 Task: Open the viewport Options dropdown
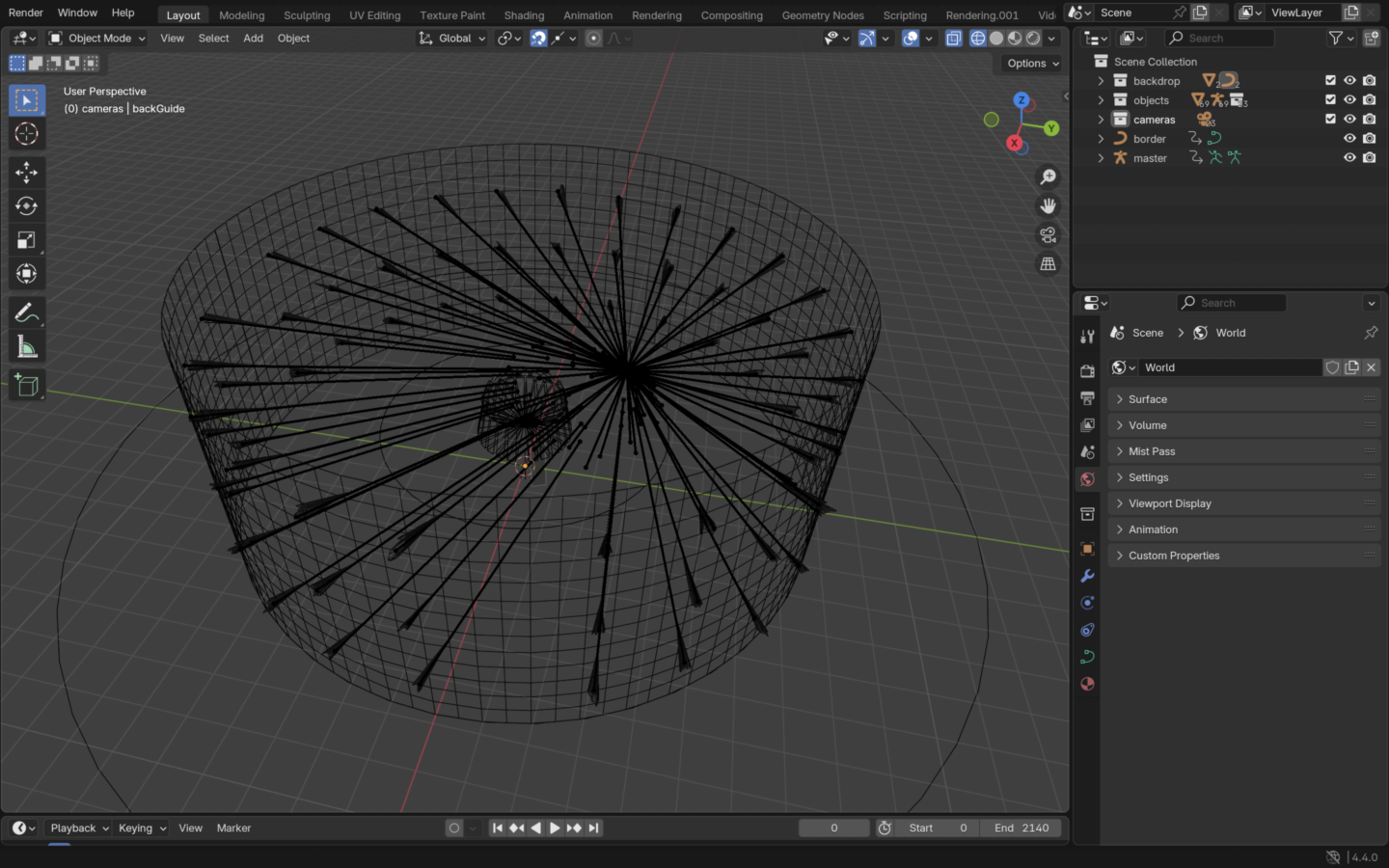tap(1032, 64)
